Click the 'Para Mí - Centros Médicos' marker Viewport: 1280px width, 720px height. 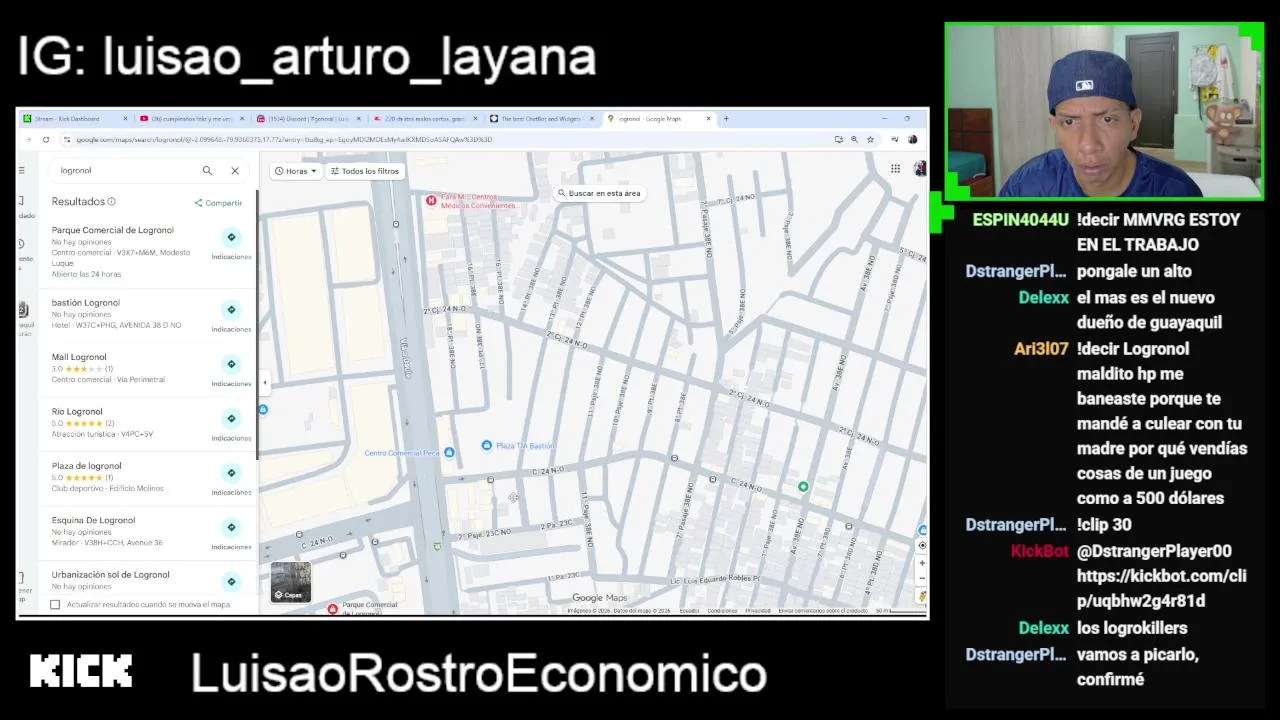431,200
